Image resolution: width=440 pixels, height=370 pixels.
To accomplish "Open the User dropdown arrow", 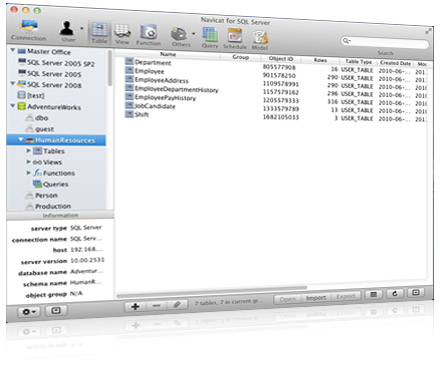I will click(x=82, y=29).
